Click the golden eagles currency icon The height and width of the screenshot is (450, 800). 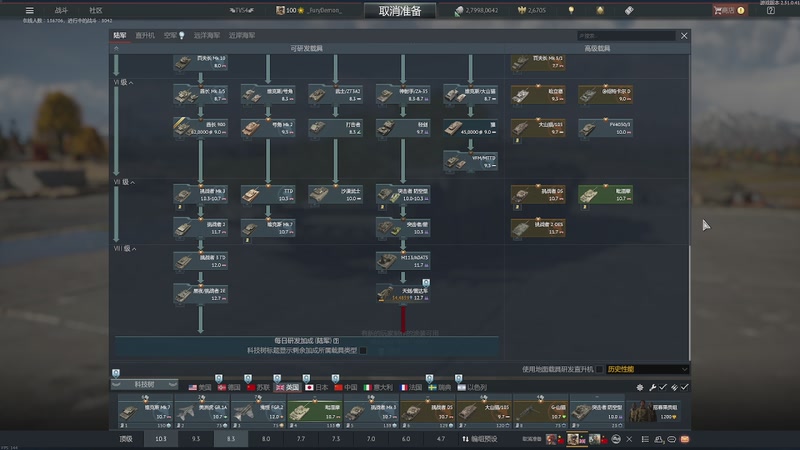[x=521, y=10]
